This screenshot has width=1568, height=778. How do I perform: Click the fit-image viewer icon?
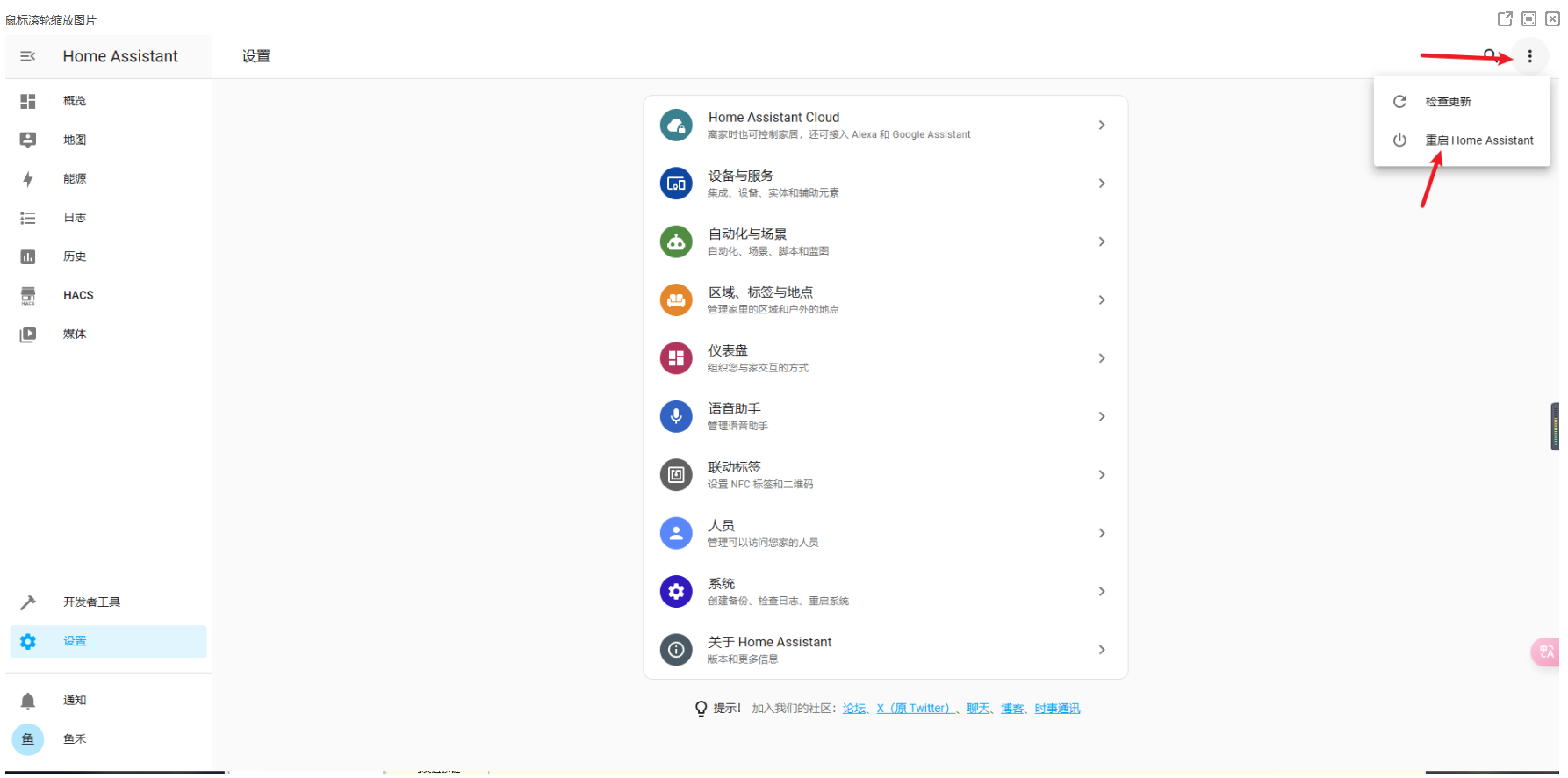pos(1528,19)
